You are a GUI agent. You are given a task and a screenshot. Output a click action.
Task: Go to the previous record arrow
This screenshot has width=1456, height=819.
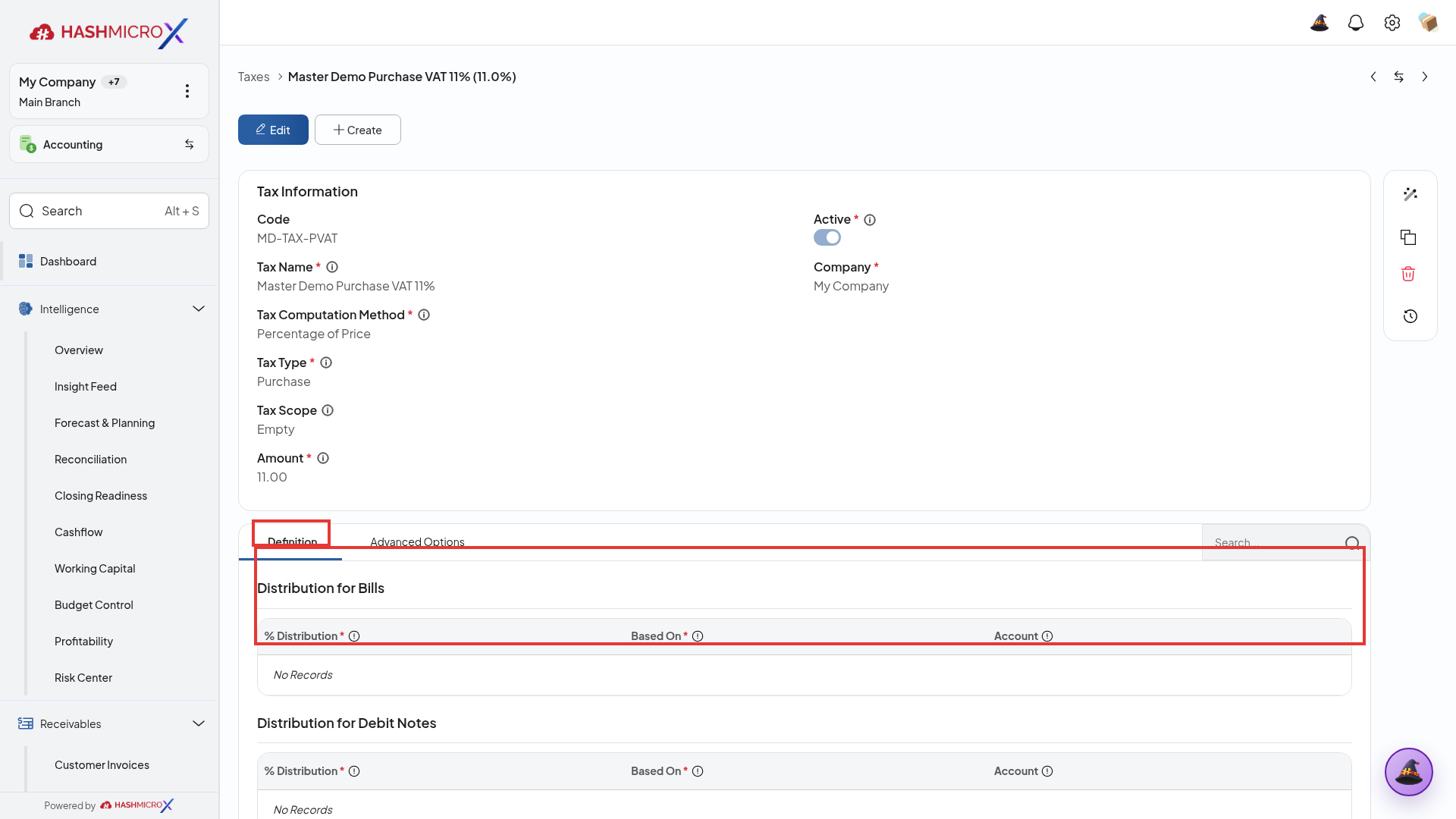(x=1373, y=77)
